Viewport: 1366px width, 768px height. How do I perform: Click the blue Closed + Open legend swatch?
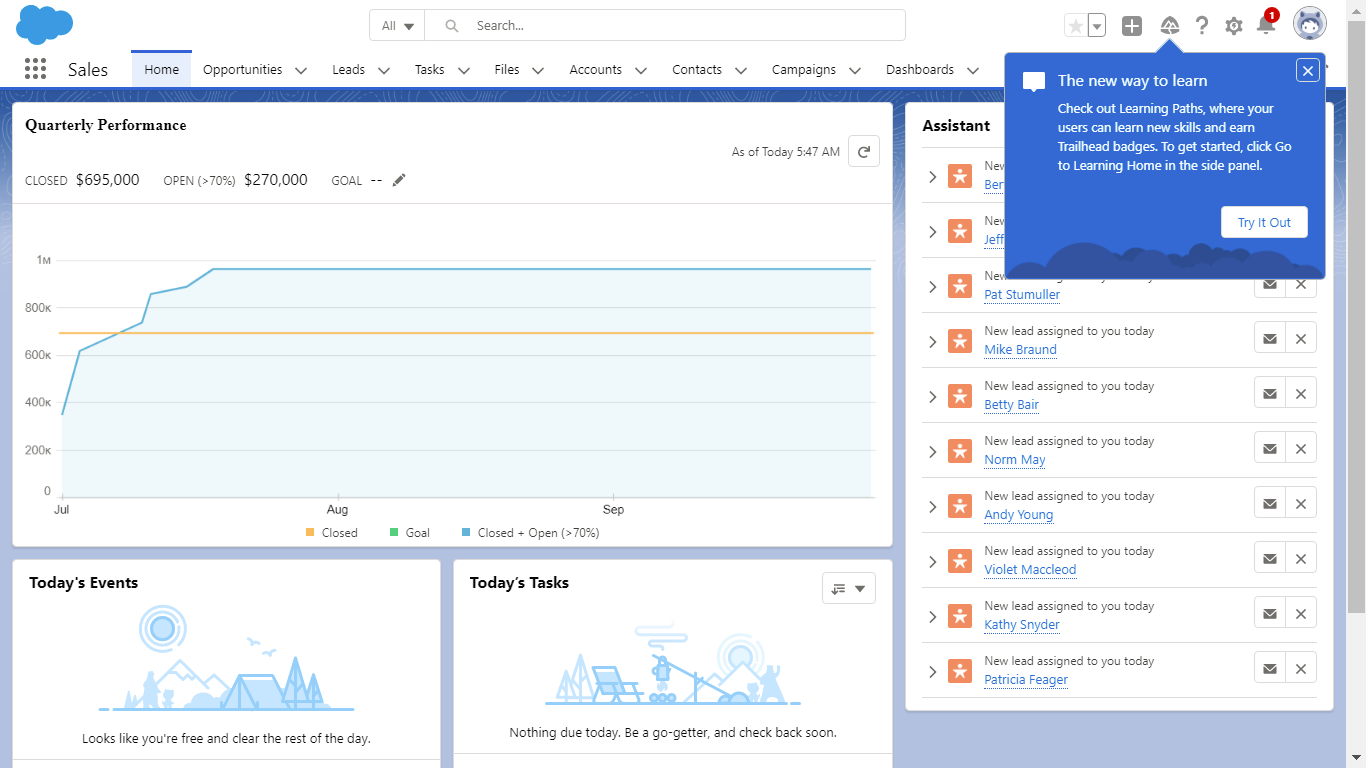pyautogui.click(x=466, y=533)
